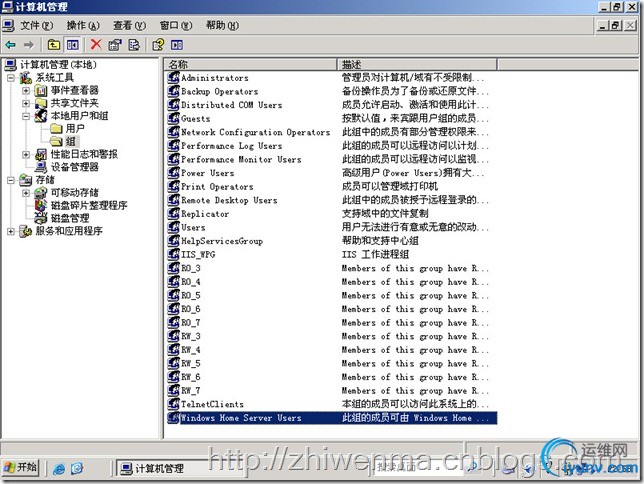Click the Disk Defragmenter (磁盘碎片整理程序) icon
Image resolution: width=644 pixels, height=484 pixels.
click(41, 205)
